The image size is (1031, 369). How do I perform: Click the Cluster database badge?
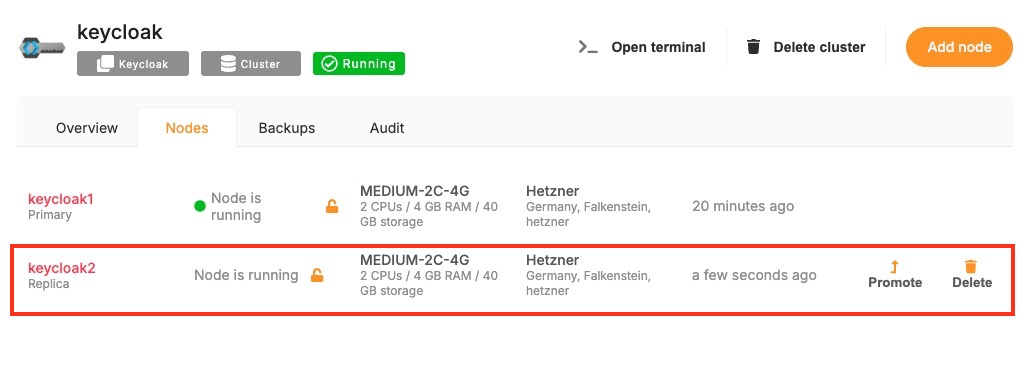[x=251, y=64]
